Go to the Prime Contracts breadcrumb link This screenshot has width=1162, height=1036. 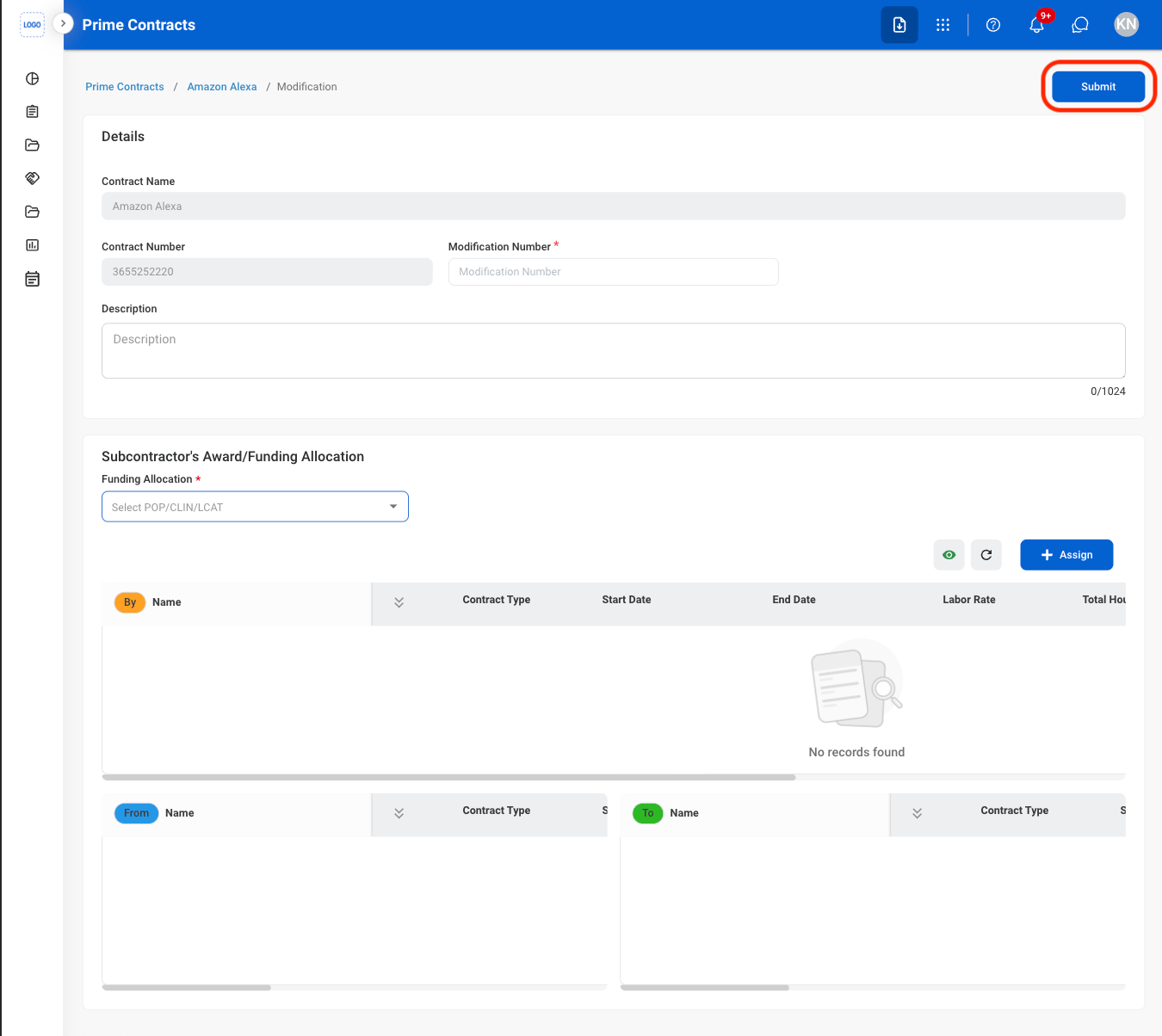tap(125, 87)
